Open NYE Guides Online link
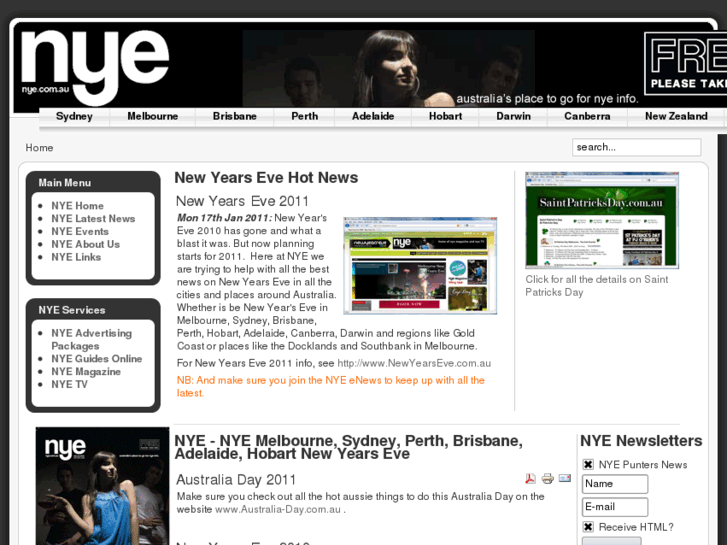The width and height of the screenshot is (727, 545). 96,359
